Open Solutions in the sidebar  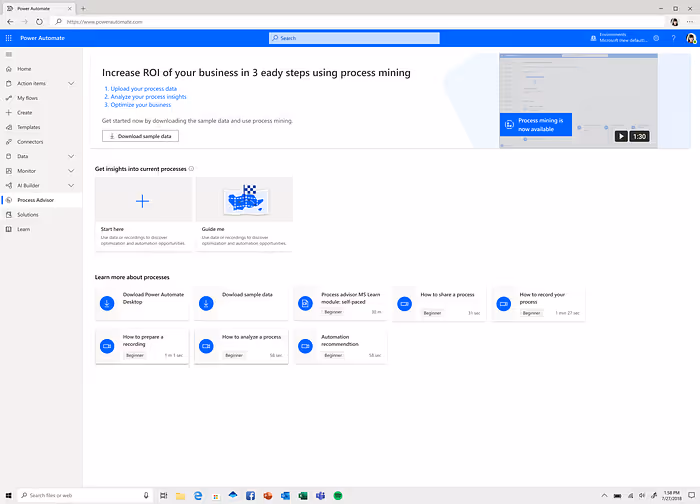pyautogui.click(x=28, y=215)
